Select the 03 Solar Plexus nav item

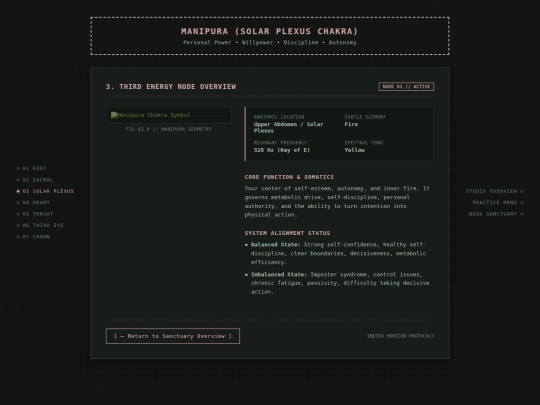tap(45, 191)
